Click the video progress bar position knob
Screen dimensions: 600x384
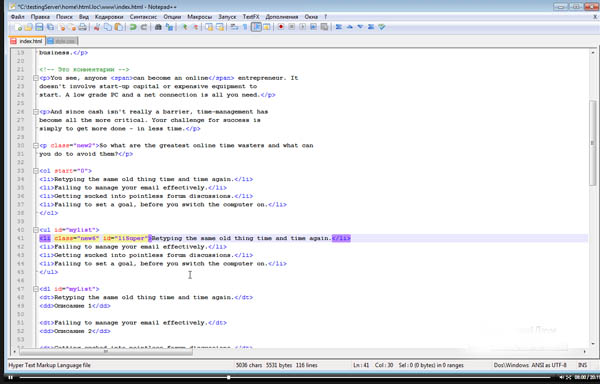pos(228,377)
